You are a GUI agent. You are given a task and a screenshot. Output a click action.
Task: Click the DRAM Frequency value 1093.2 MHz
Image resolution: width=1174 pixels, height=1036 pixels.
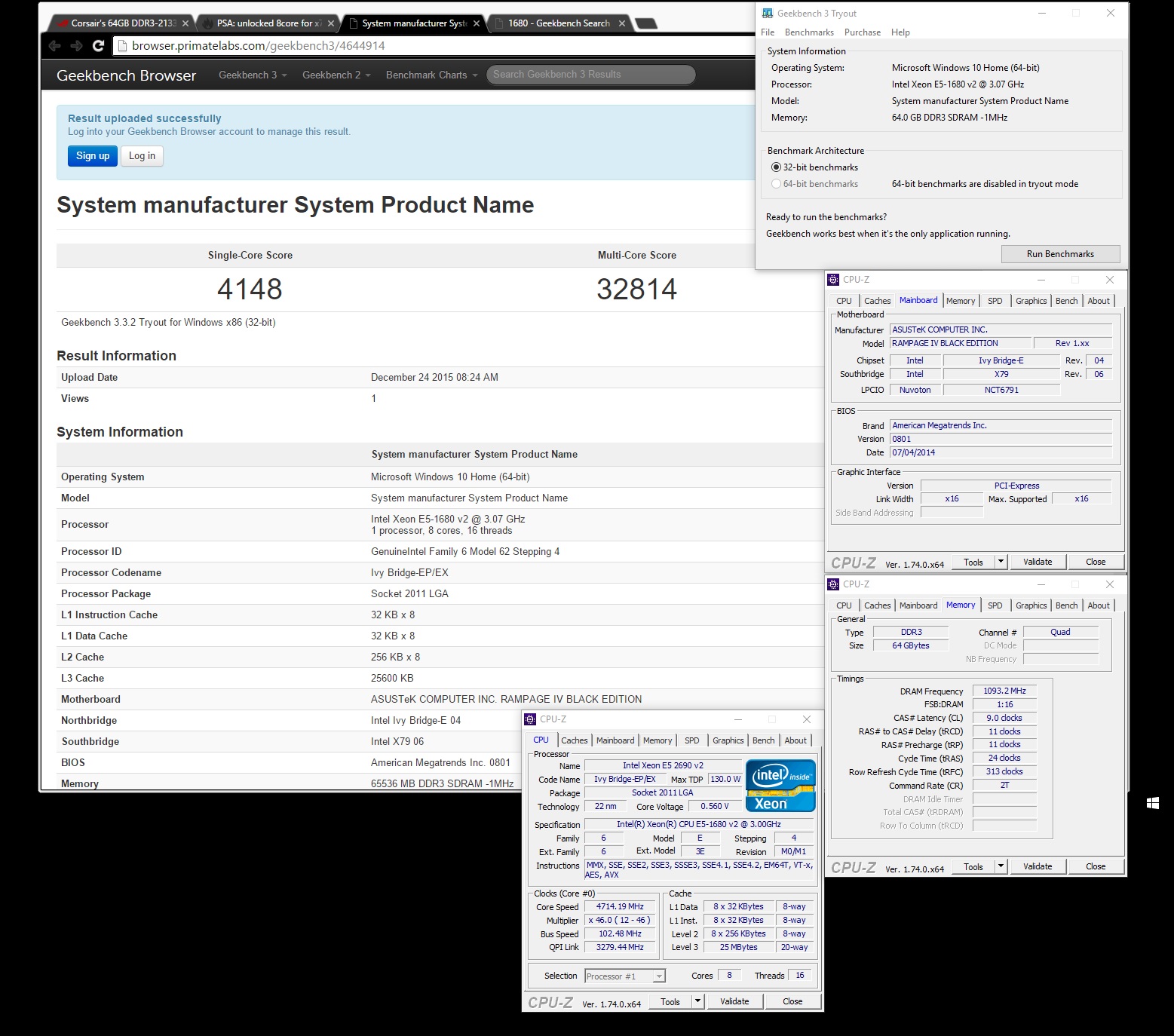pos(1004,691)
